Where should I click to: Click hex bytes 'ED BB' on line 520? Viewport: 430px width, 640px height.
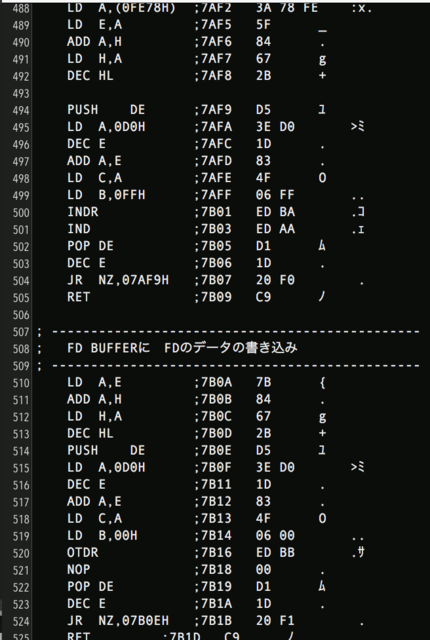point(275,553)
